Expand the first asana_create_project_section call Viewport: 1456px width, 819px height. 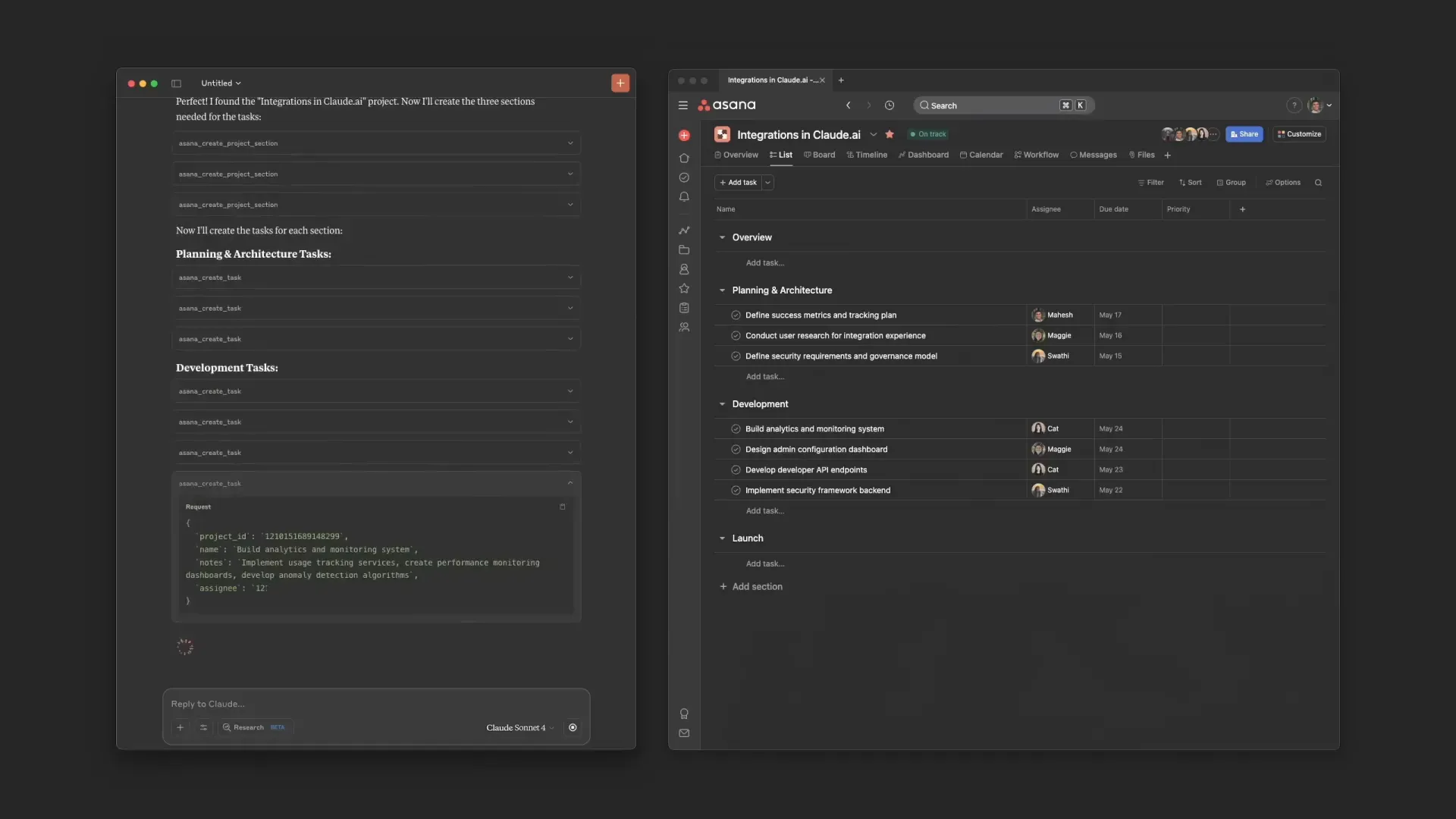point(376,143)
